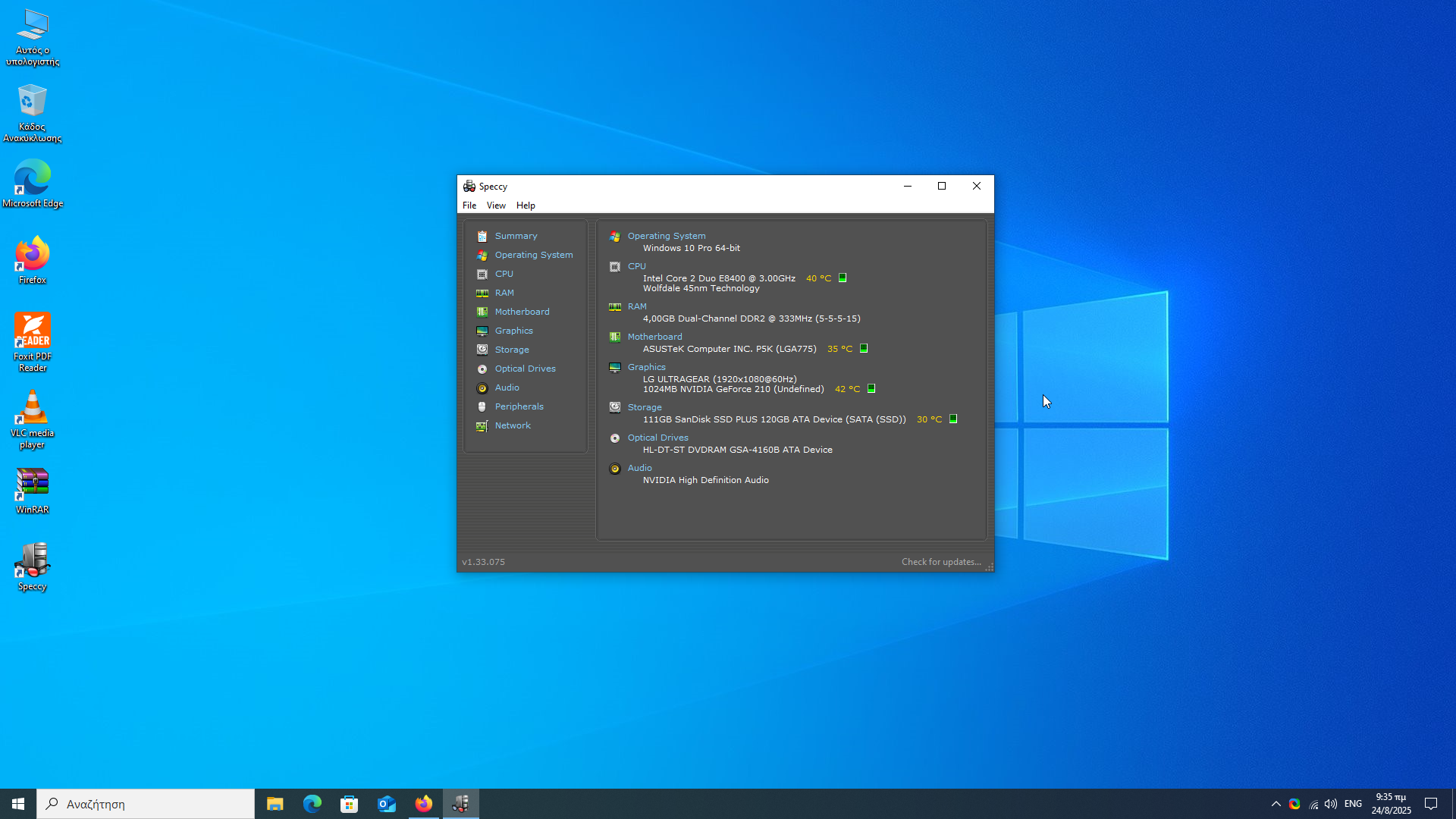Open the CPU heading link in summary pane
1456x819 pixels.
637,266
